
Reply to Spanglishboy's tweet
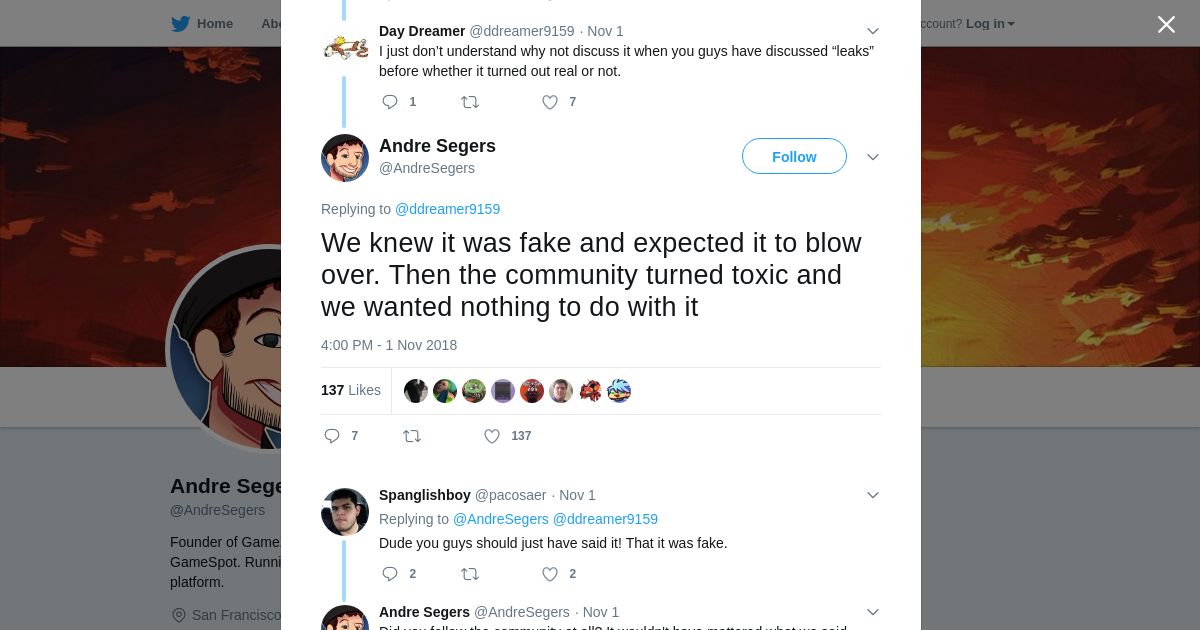(390, 574)
